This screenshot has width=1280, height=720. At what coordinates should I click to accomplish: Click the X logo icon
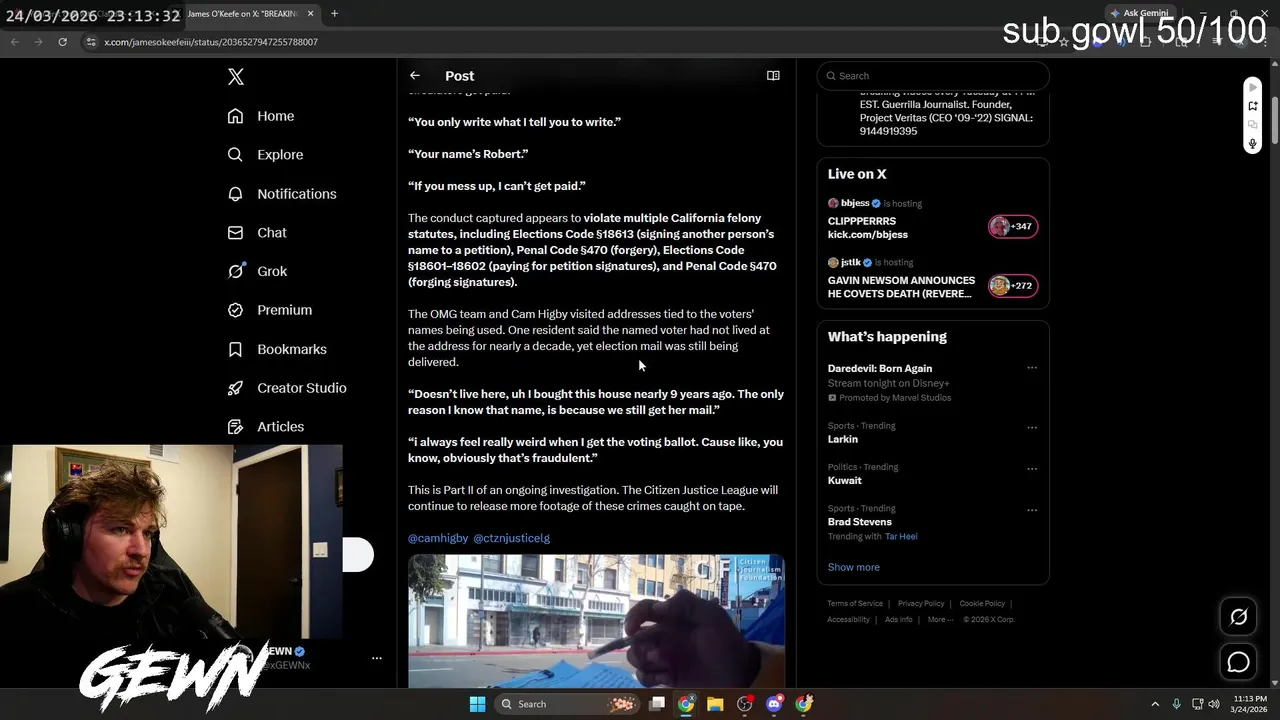pos(235,77)
